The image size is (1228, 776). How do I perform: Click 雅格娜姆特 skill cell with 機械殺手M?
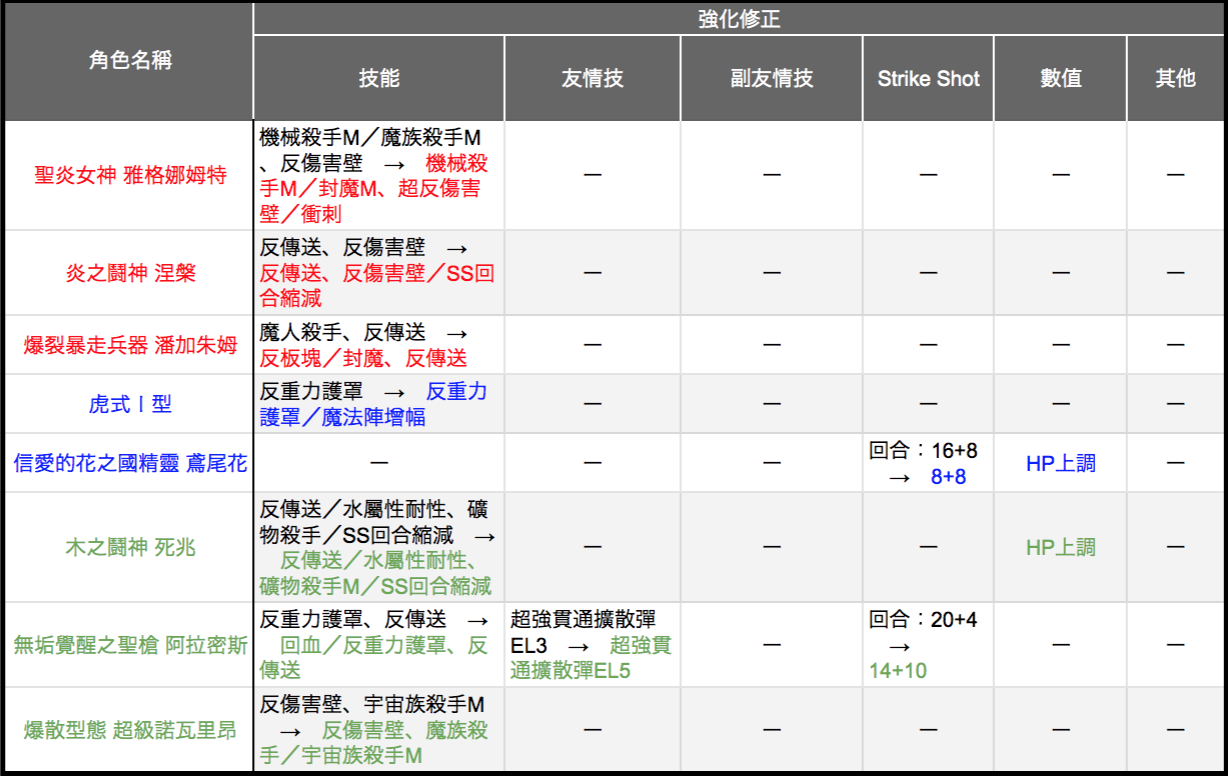click(378, 176)
